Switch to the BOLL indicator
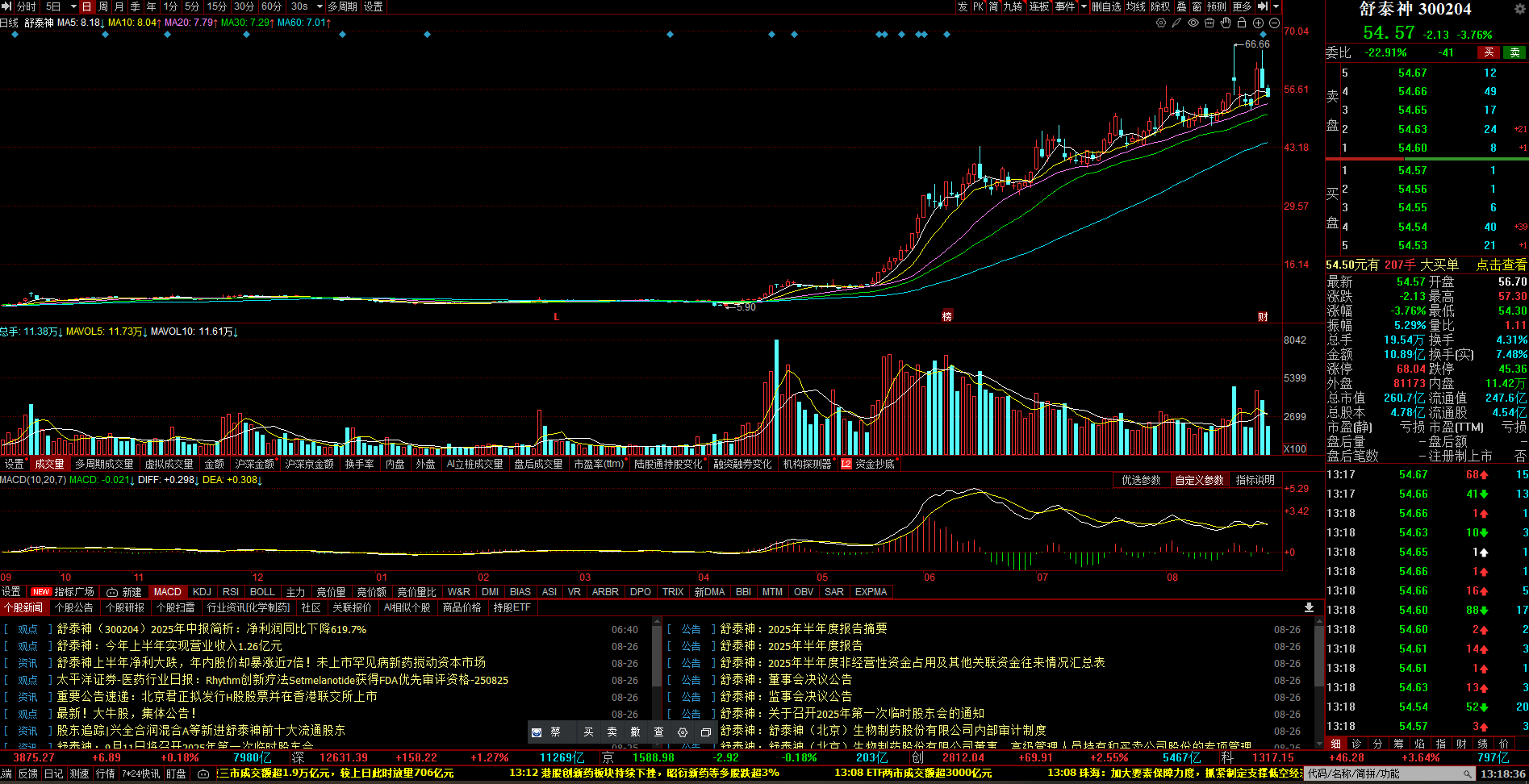The width and height of the screenshot is (1529, 784). point(262,591)
